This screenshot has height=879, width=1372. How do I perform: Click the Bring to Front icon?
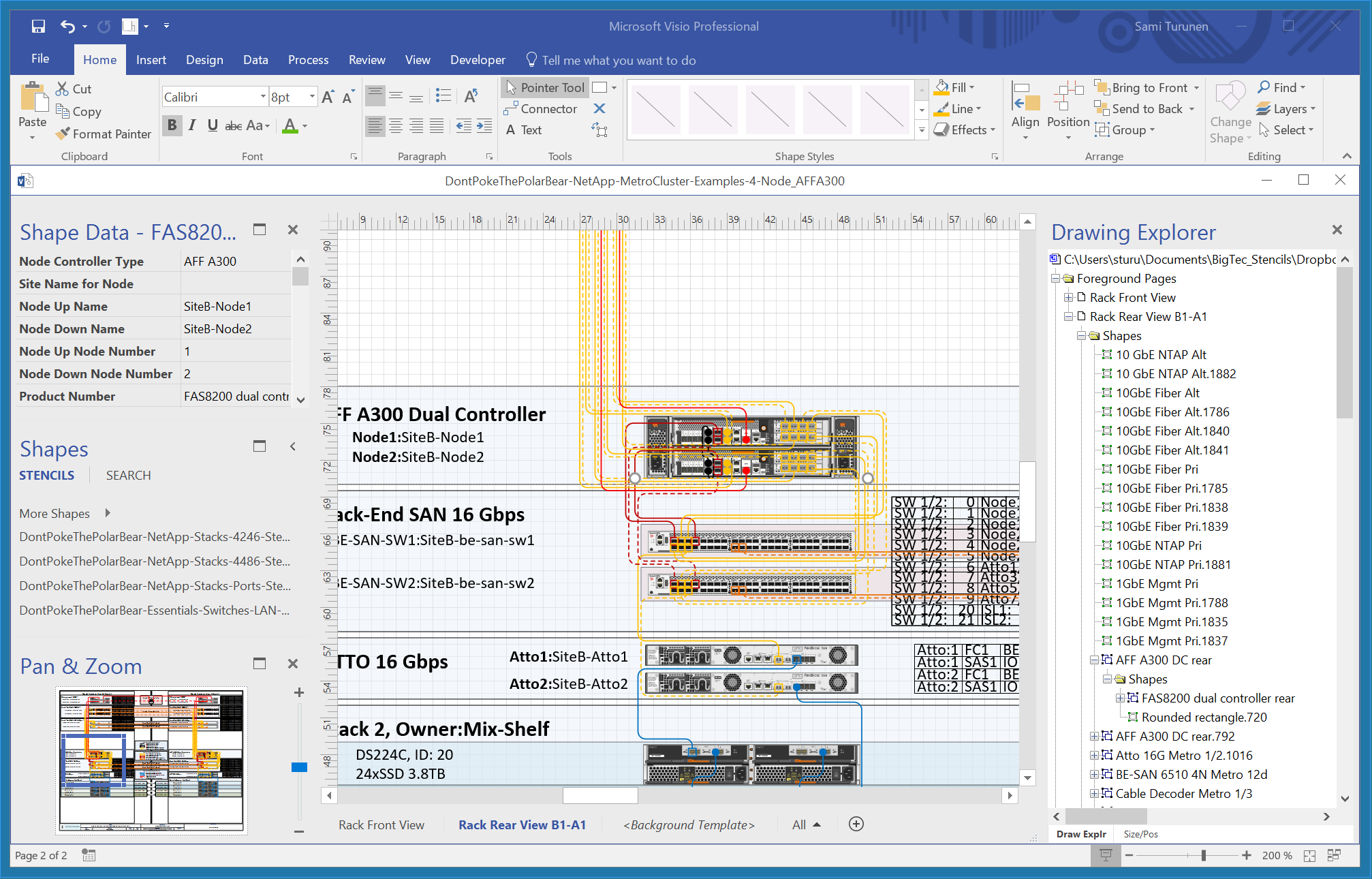point(1102,87)
